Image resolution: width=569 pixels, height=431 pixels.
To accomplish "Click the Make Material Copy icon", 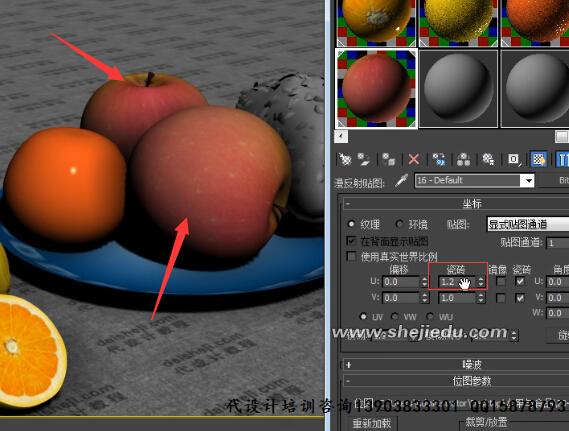I will [439, 159].
